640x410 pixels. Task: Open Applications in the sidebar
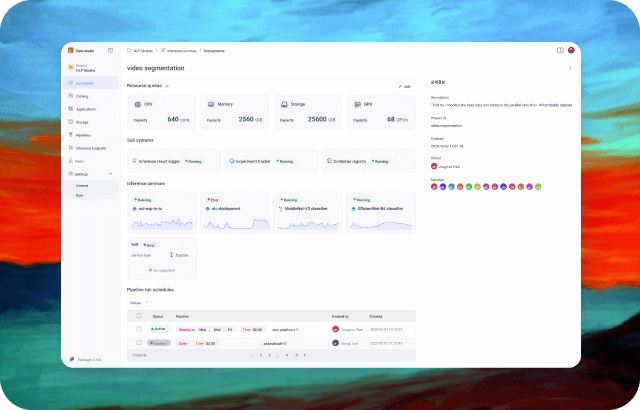point(86,108)
